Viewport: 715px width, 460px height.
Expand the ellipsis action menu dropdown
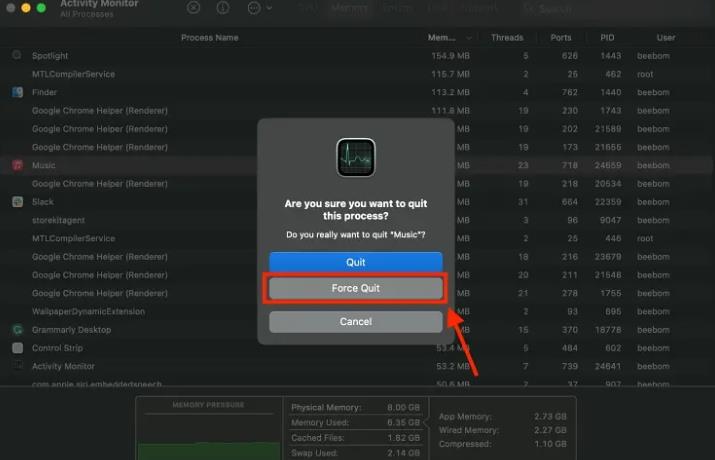258,9
